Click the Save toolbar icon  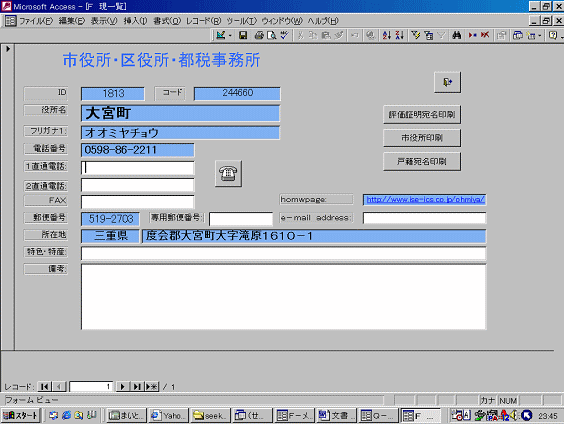pyautogui.click(x=243, y=35)
